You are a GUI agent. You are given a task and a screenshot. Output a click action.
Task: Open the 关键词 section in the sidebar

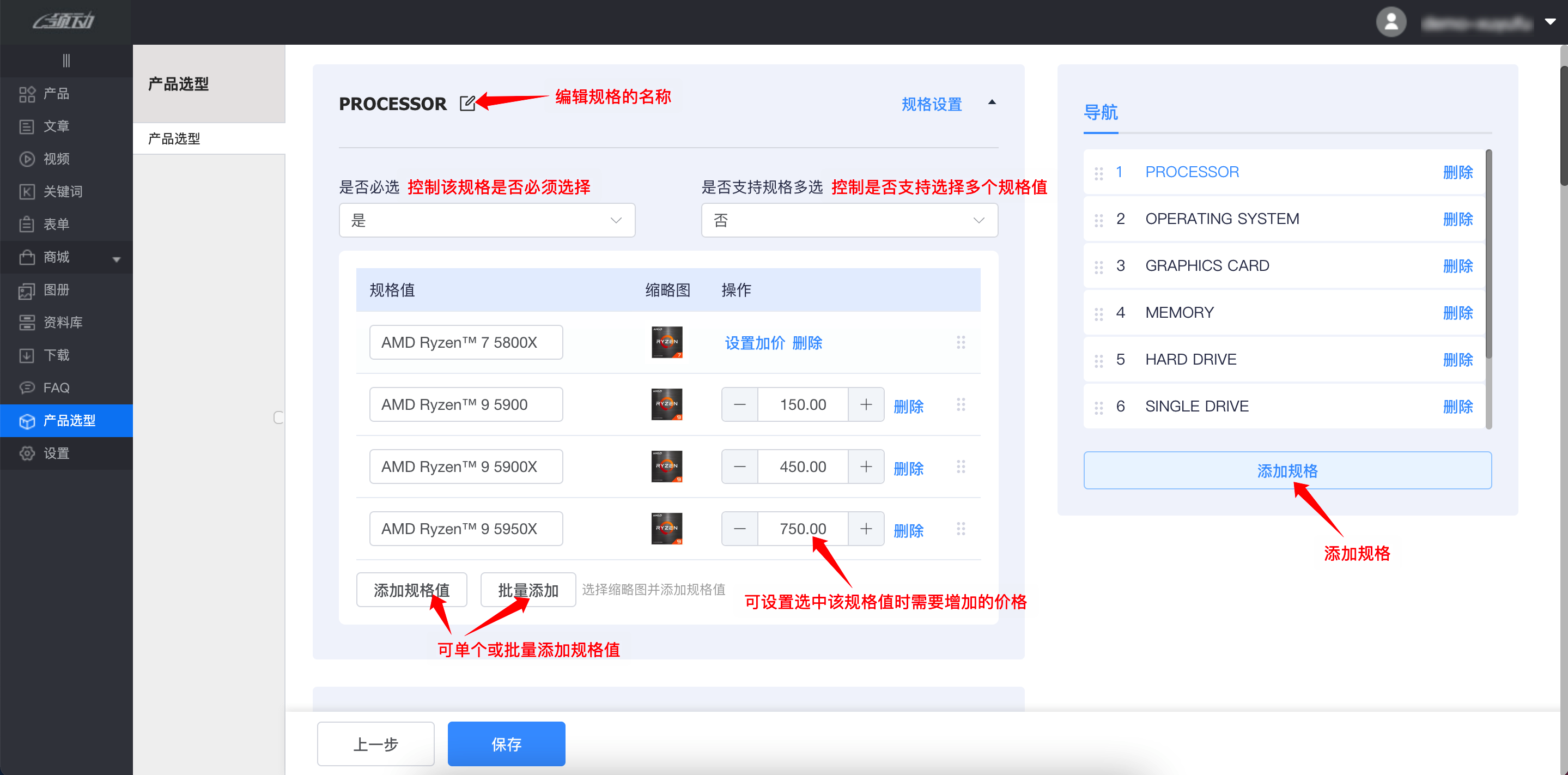point(61,191)
